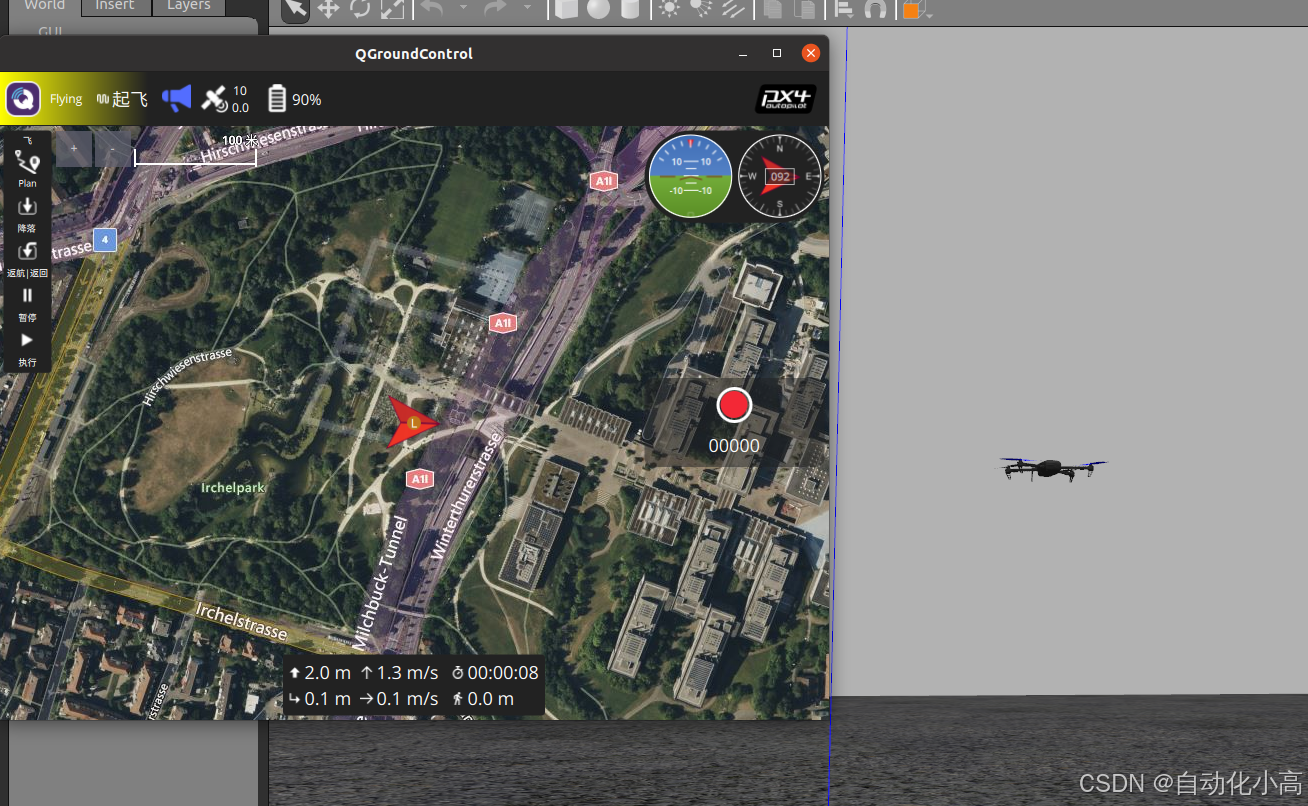Minimize the QGroundControl window
The width and height of the screenshot is (1308, 806).
point(743,53)
